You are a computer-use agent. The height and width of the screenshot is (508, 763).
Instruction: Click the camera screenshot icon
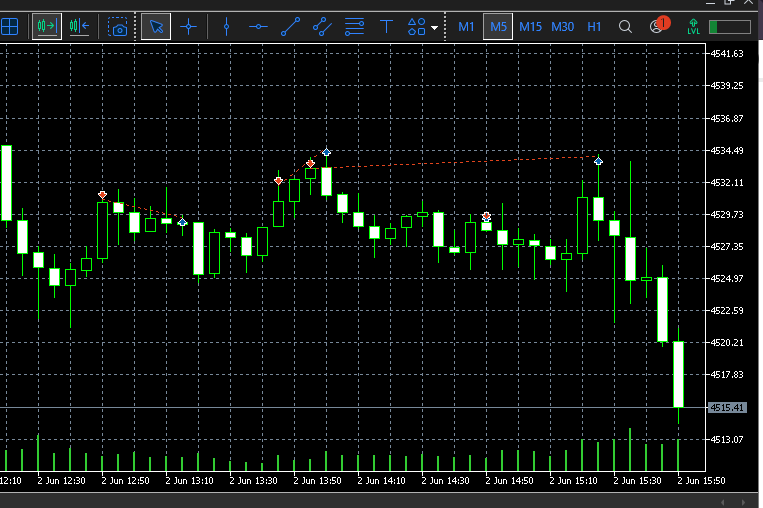coord(118,27)
